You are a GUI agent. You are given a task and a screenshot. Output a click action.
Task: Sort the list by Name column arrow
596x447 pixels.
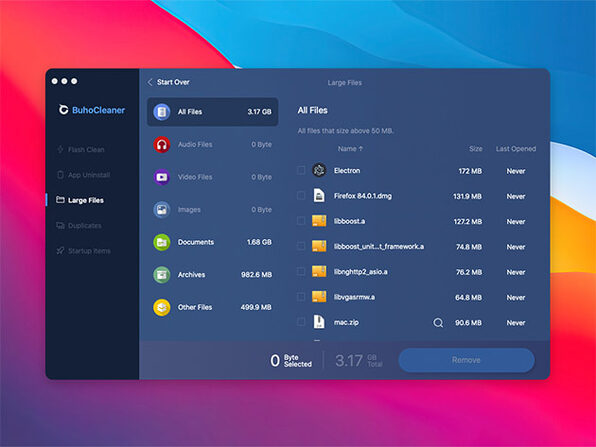(x=361, y=149)
